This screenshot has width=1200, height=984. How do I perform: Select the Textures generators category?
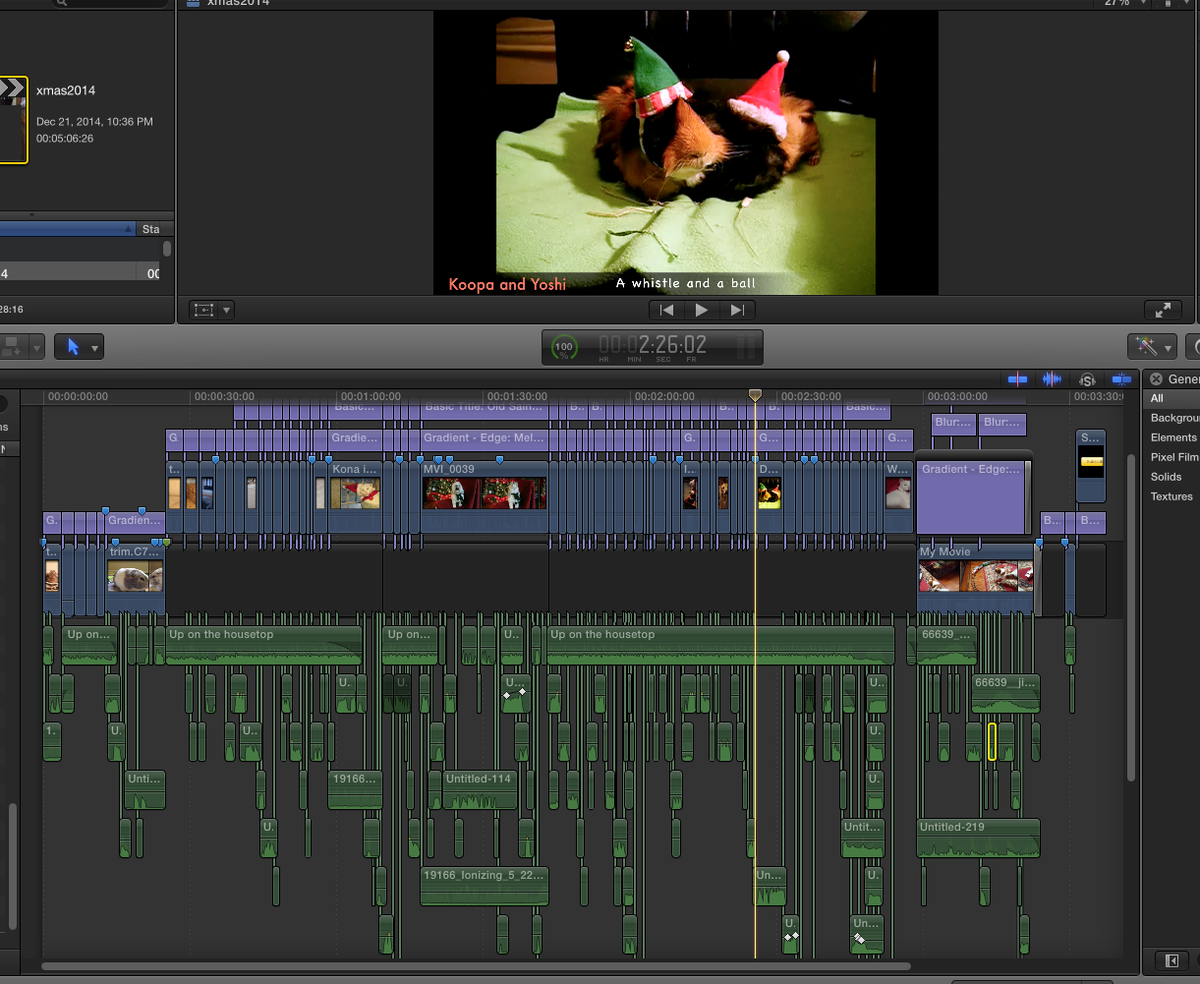point(1171,496)
